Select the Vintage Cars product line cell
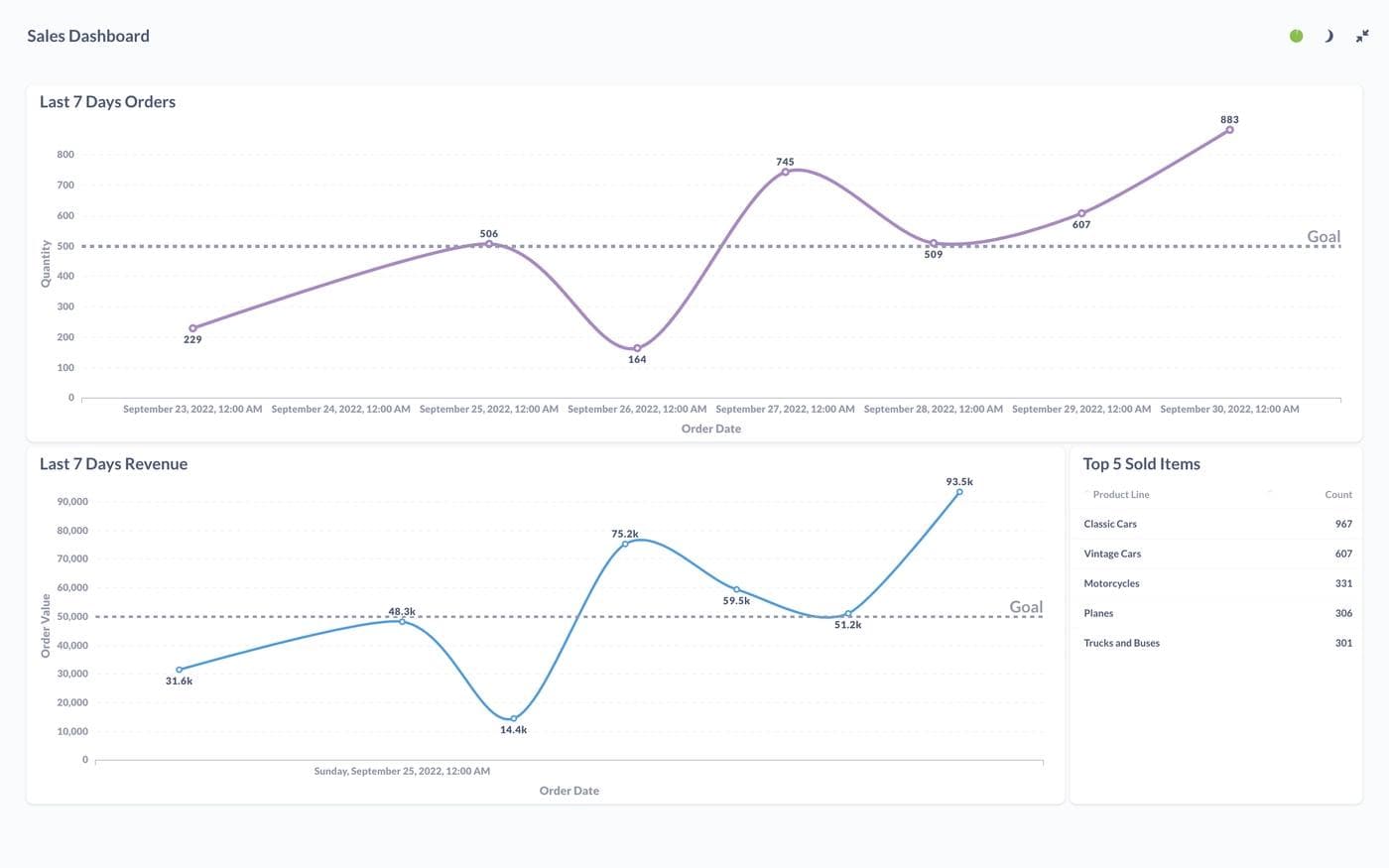Screen dimensions: 1389x868 1112,554
